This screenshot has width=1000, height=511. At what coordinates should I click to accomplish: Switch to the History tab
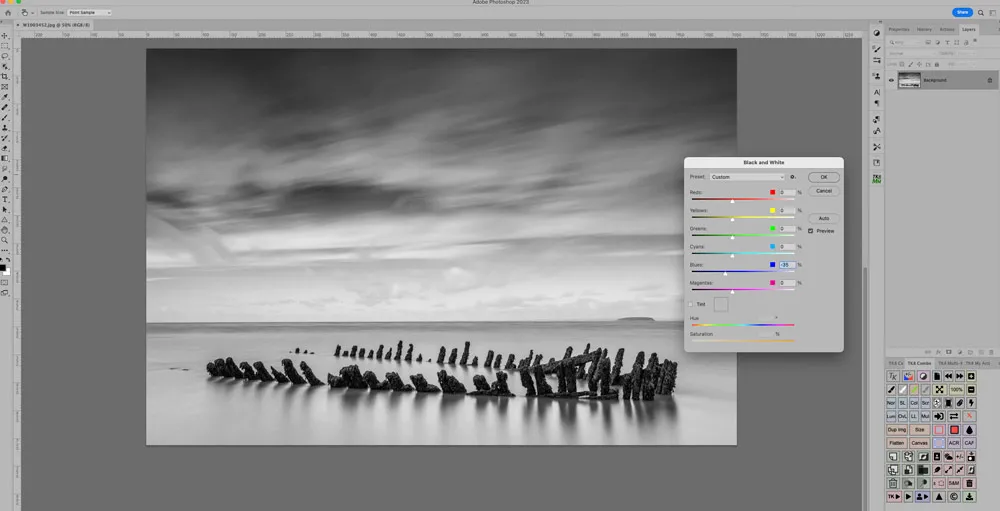(x=924, y=29)
